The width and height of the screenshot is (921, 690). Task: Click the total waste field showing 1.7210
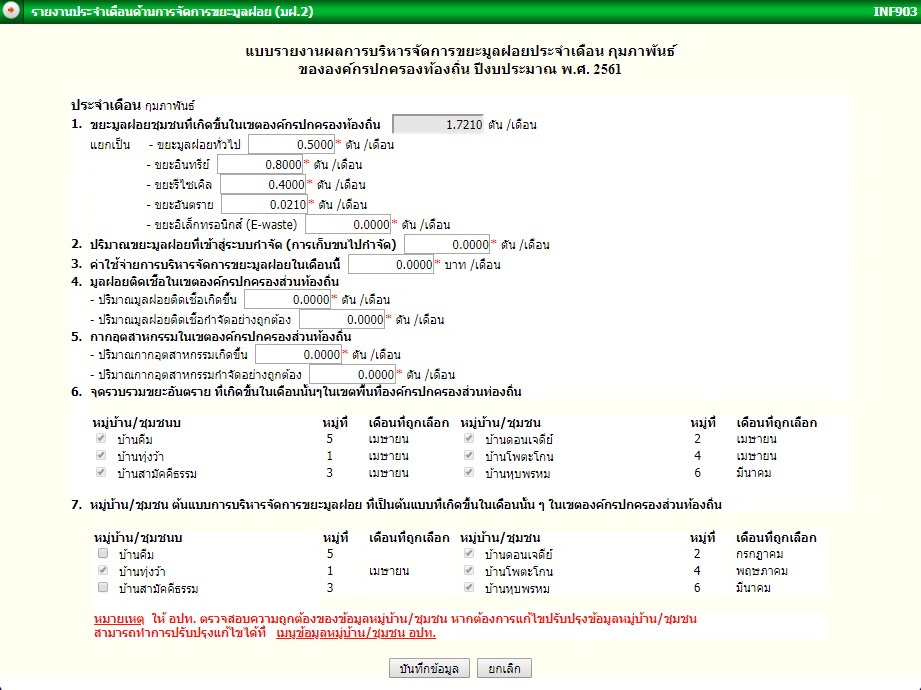[x=438, y=124]
